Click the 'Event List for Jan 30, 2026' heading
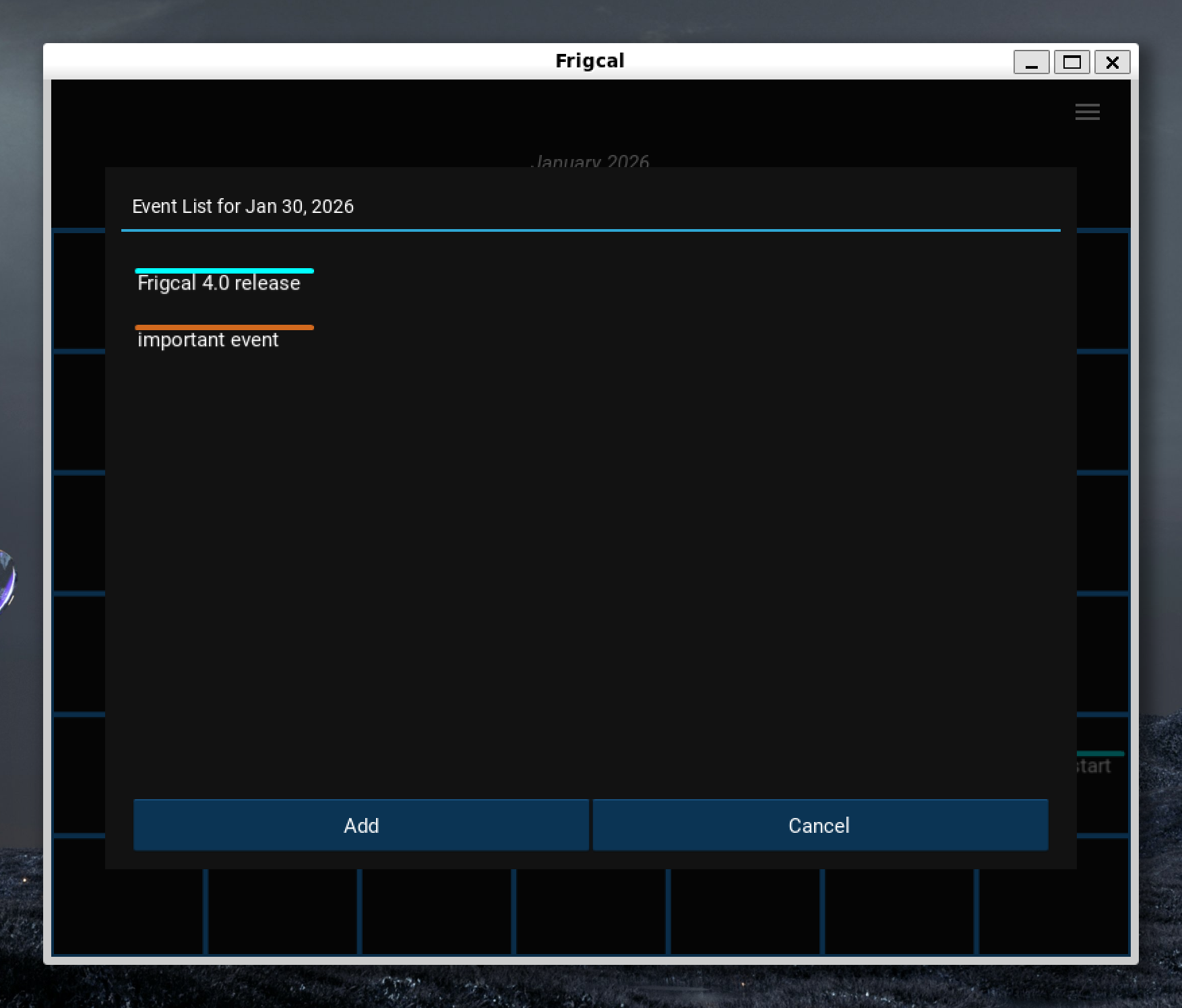The width and height of the screenshot is (1182, 1008). point(243,206)
